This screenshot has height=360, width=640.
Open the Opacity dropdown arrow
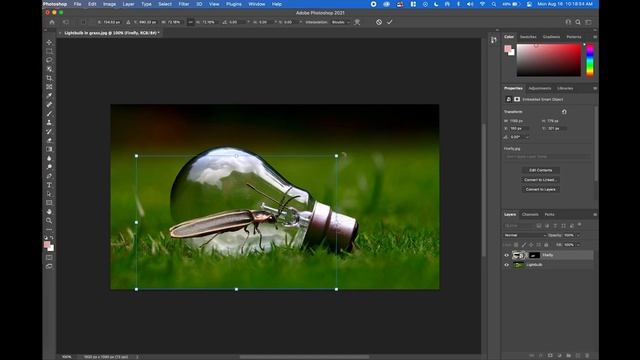click(578, 236)
